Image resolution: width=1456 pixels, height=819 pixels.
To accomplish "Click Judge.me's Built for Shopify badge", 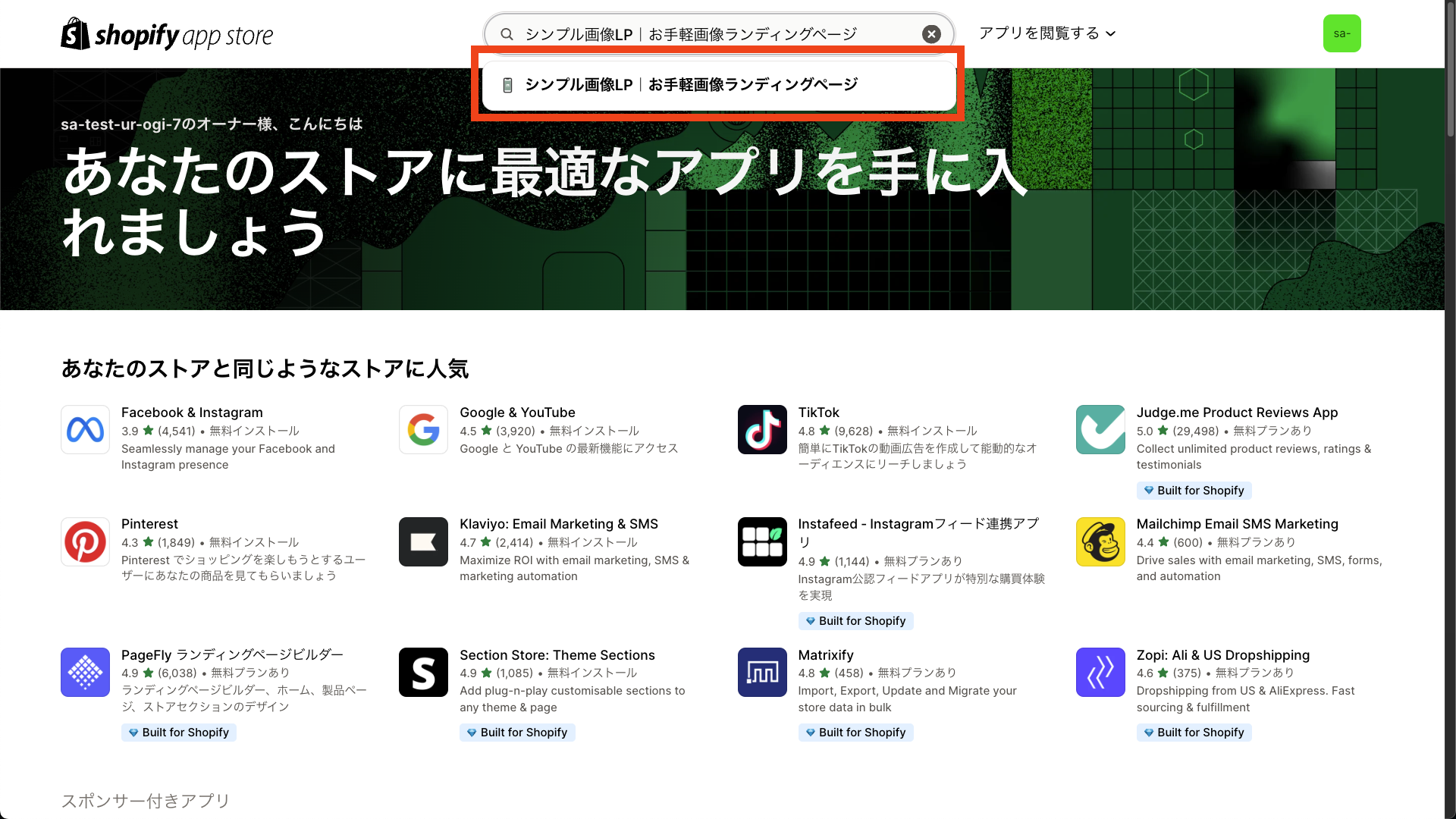I will (1194, 490).
